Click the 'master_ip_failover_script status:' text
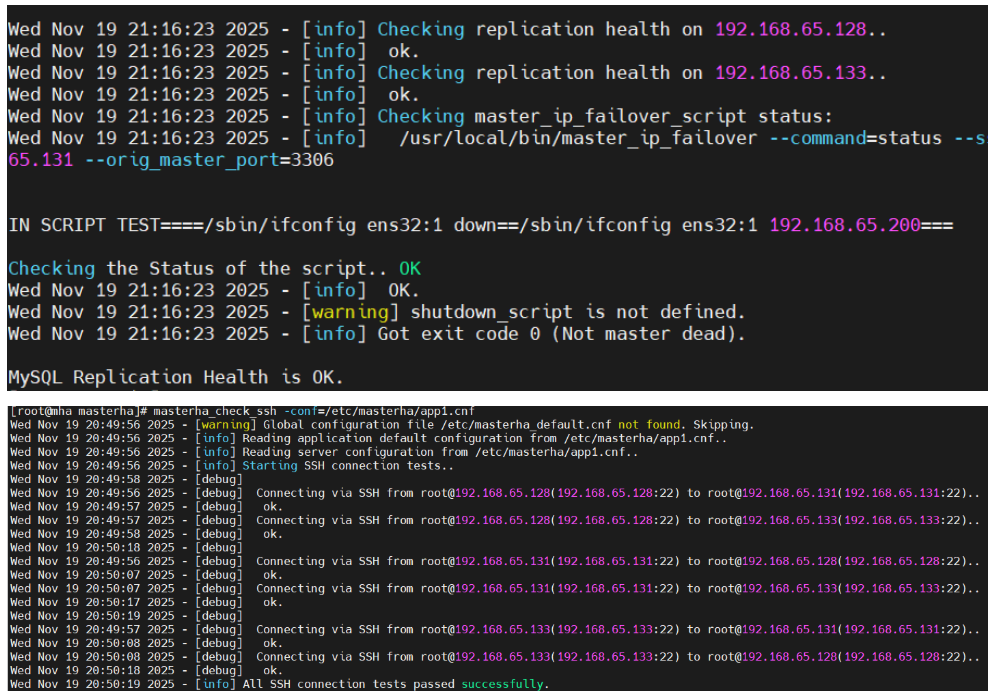The width and height of the screenshot is (990, 691). point(653,116)
